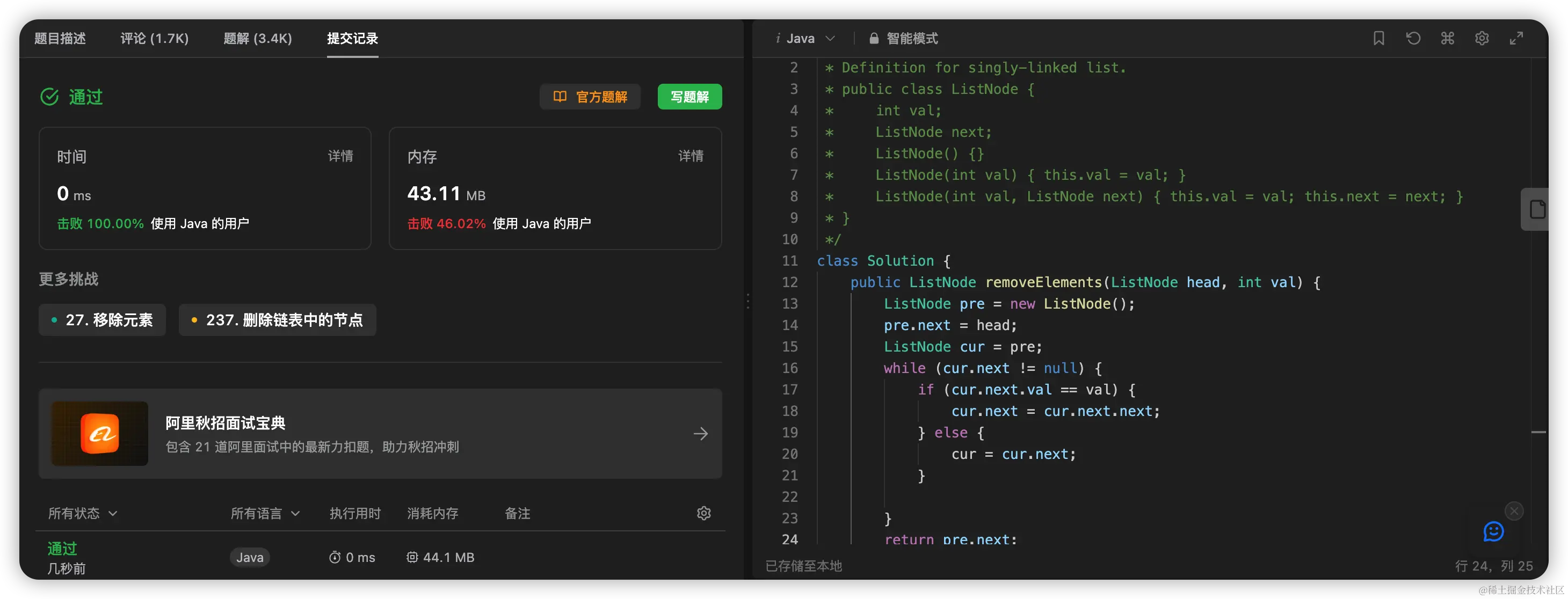1568x599 pixels.
Task: Open the 题解 (3.4K) tab
Action: click(257, 38)
